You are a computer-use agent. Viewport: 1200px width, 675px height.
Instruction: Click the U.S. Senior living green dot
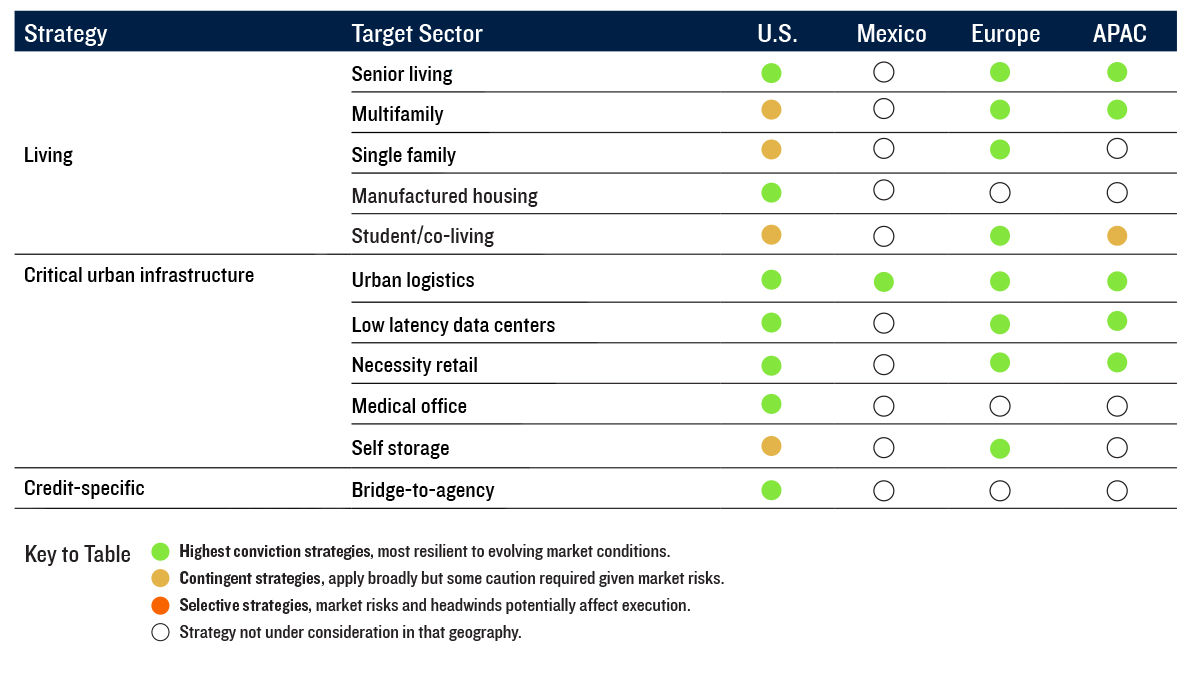click(x=771, y=73)
